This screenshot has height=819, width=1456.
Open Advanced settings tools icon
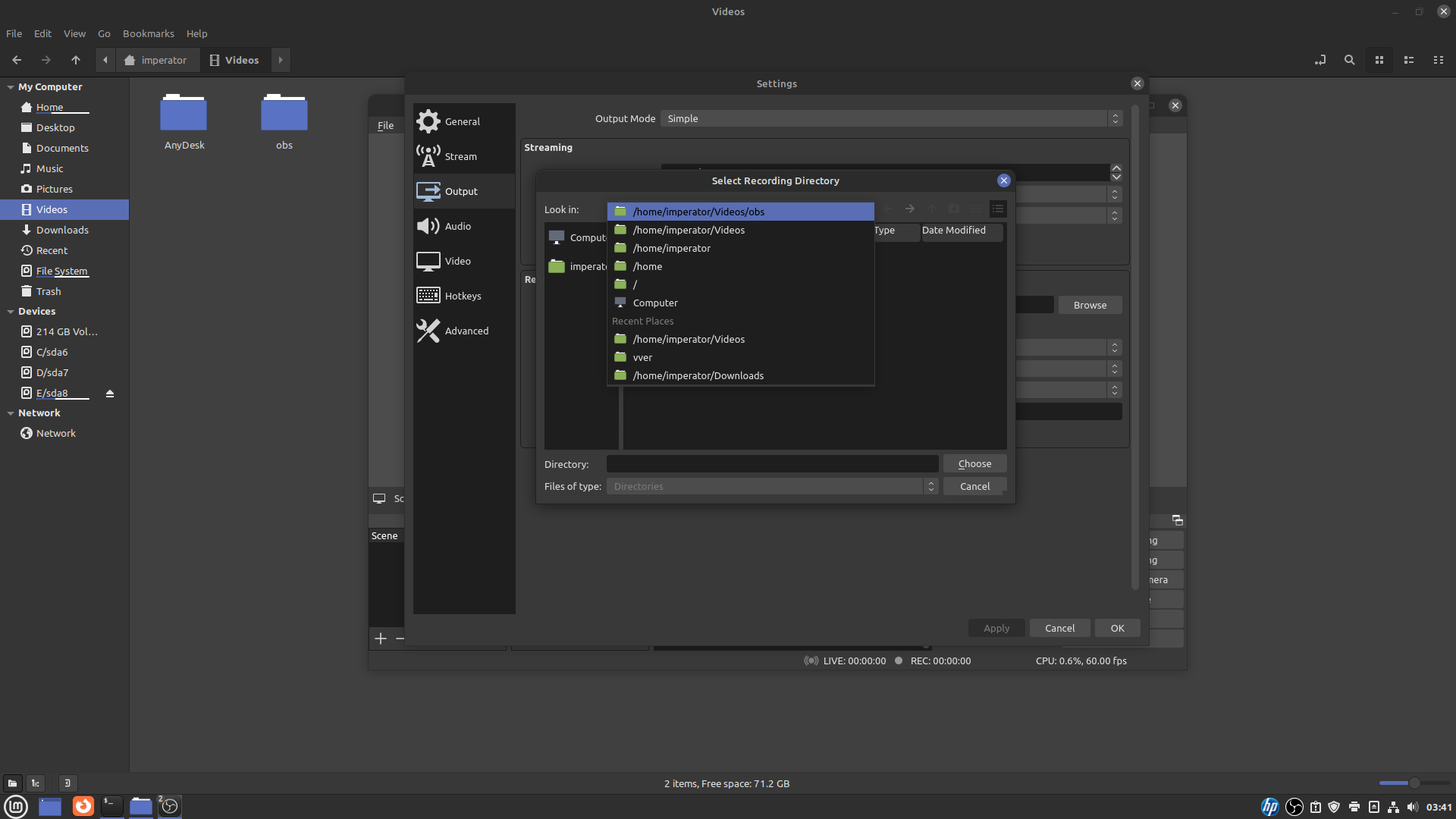(428, 331)
